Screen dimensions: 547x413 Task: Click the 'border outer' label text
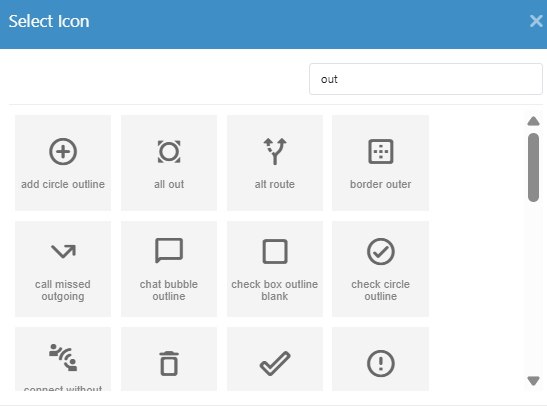381,184
